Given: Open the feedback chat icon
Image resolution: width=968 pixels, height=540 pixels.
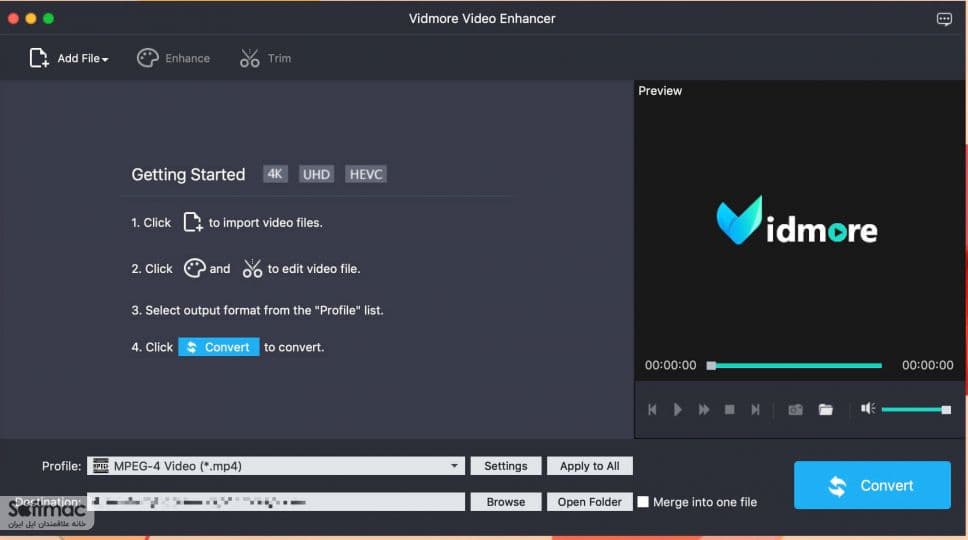Looking at the screenshot, I should point(944,19).
